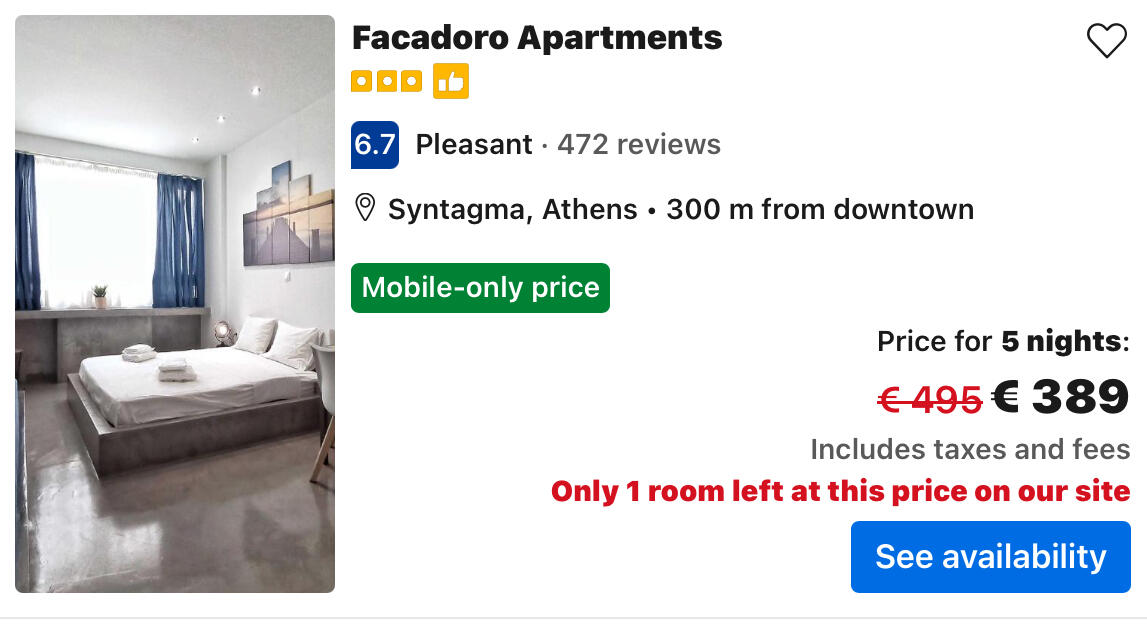Click the 300 m from downtown text
Screen dimensions: 1147x626
(819, 210)
